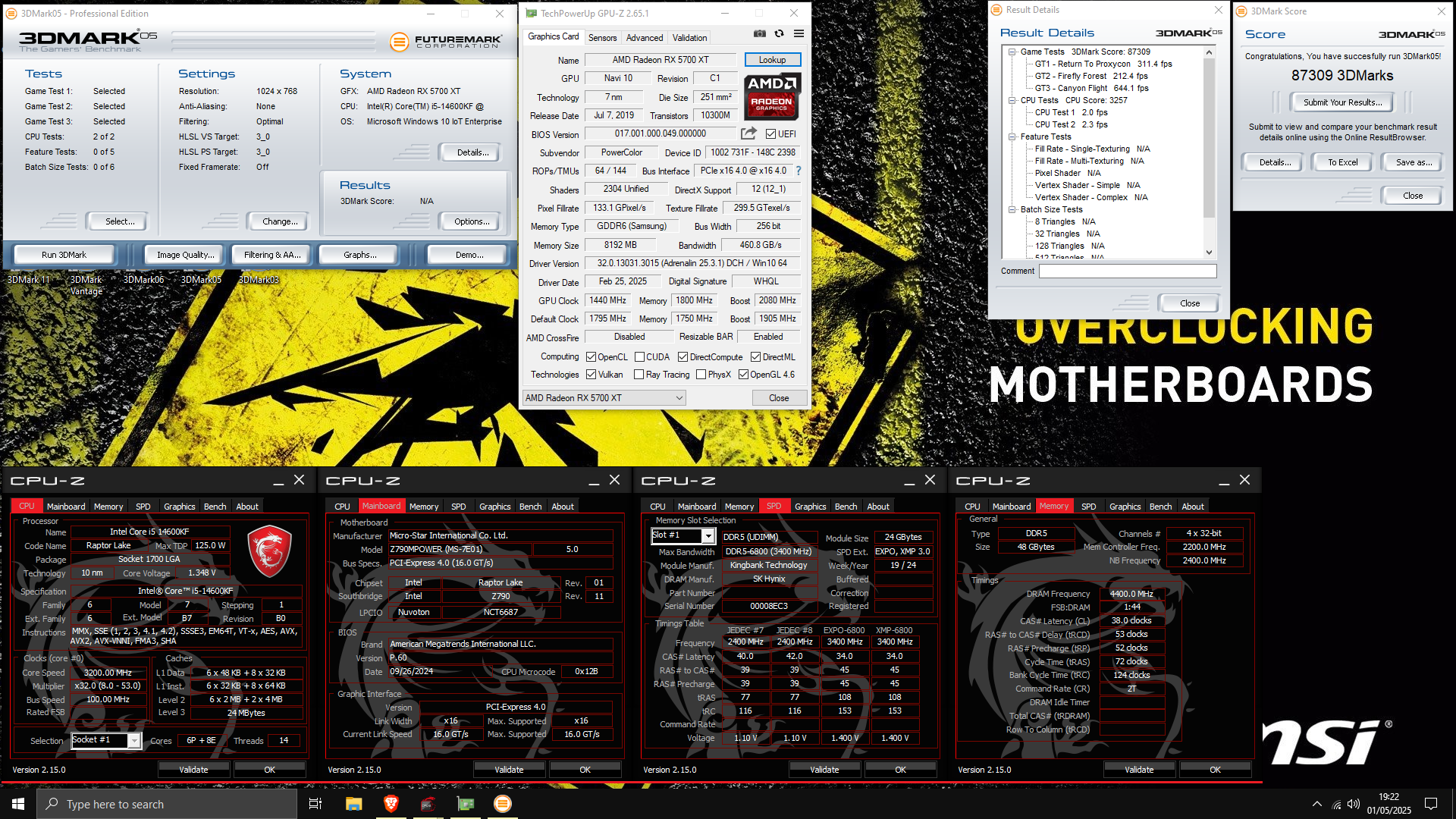Show hidden system tray icons

click(1317, 804)
